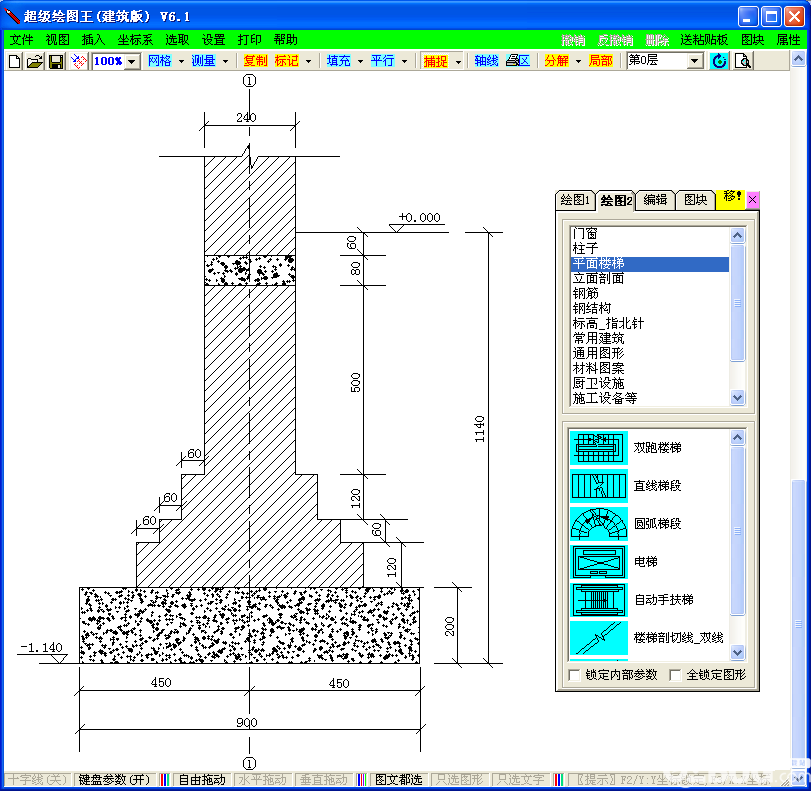The image size is (812, 792).
Task: Click down arrow of category list scrollbar
Action: (737, 398)
